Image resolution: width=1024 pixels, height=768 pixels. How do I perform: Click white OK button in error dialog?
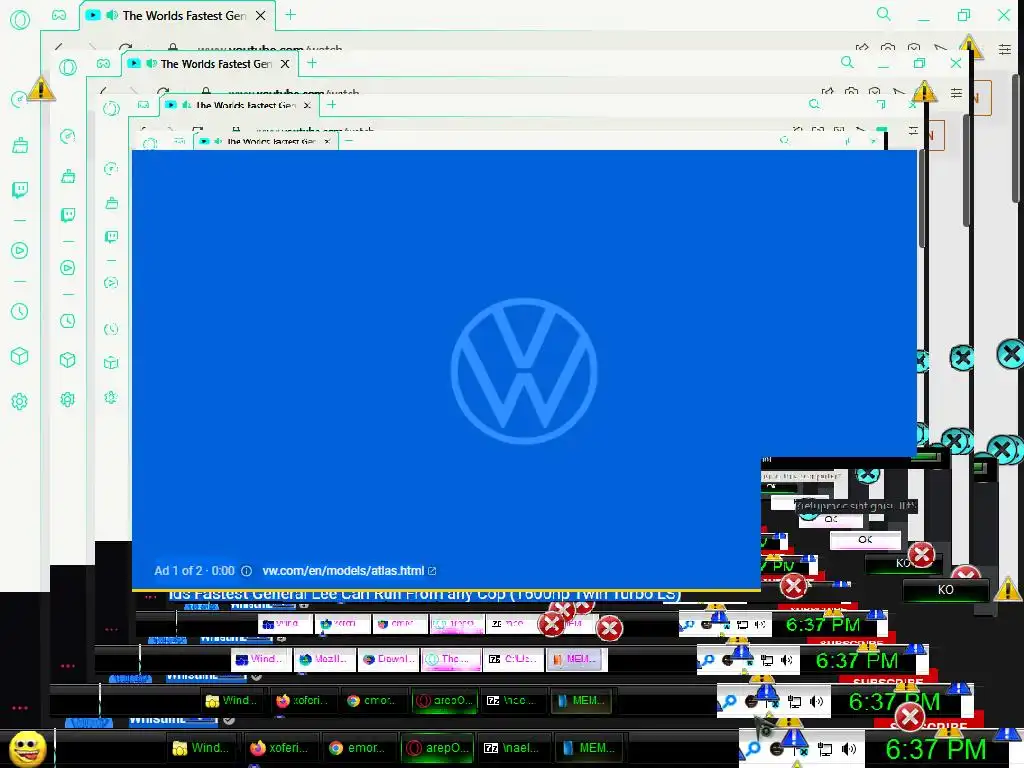coord(865,539)
